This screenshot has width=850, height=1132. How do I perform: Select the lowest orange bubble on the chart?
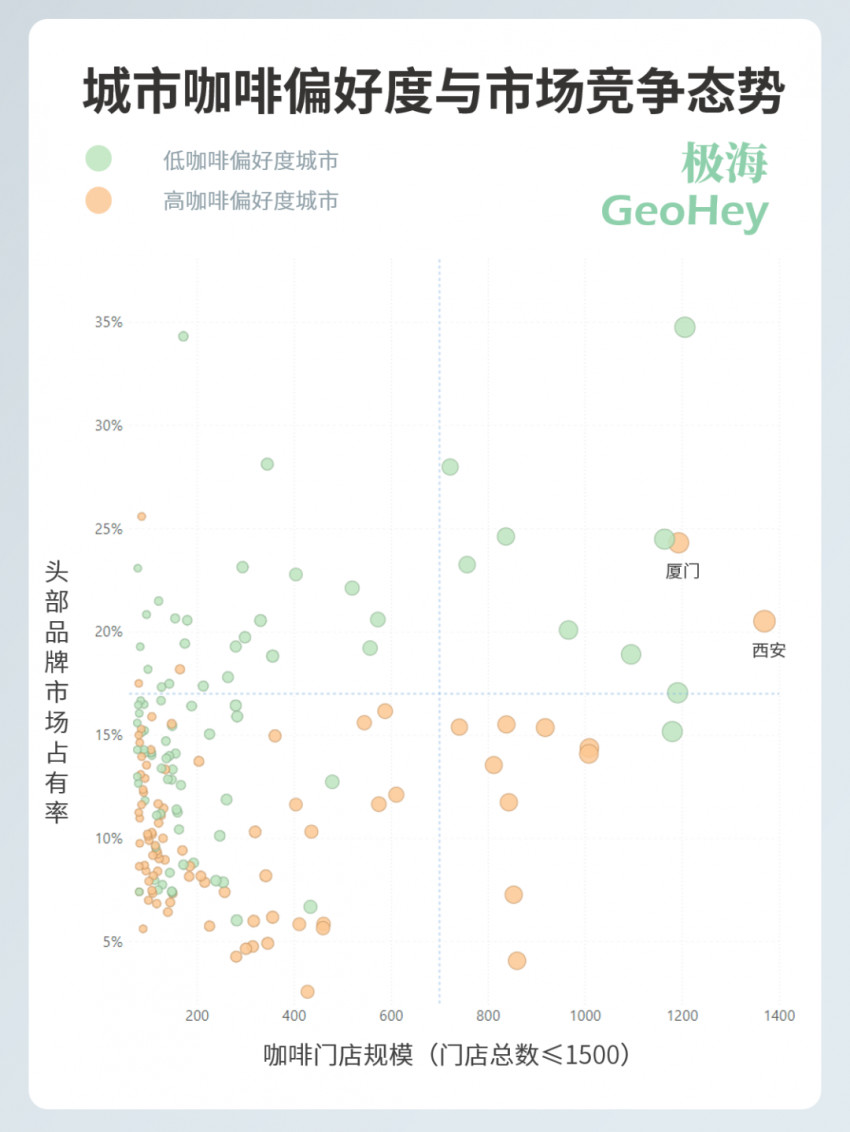tap(307, 992)
